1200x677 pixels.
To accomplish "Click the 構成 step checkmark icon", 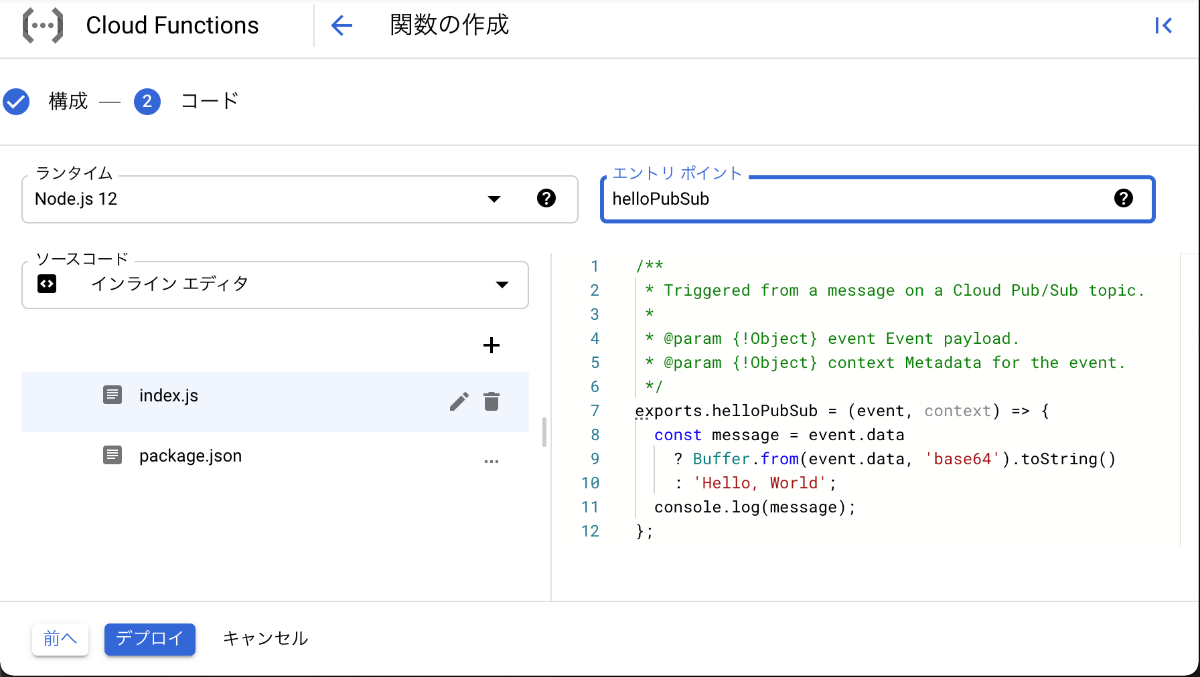I will pos(16,101).
